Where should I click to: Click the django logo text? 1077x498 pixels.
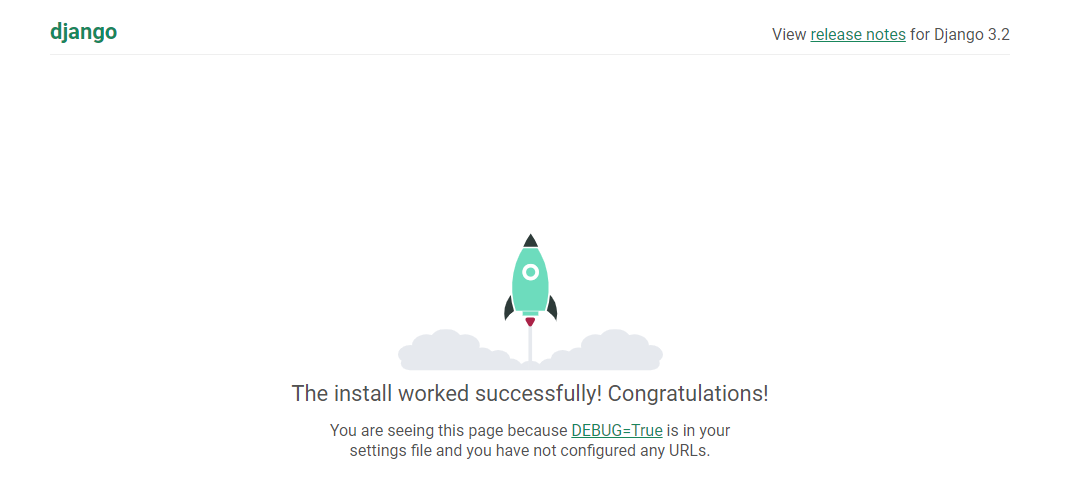83,32
